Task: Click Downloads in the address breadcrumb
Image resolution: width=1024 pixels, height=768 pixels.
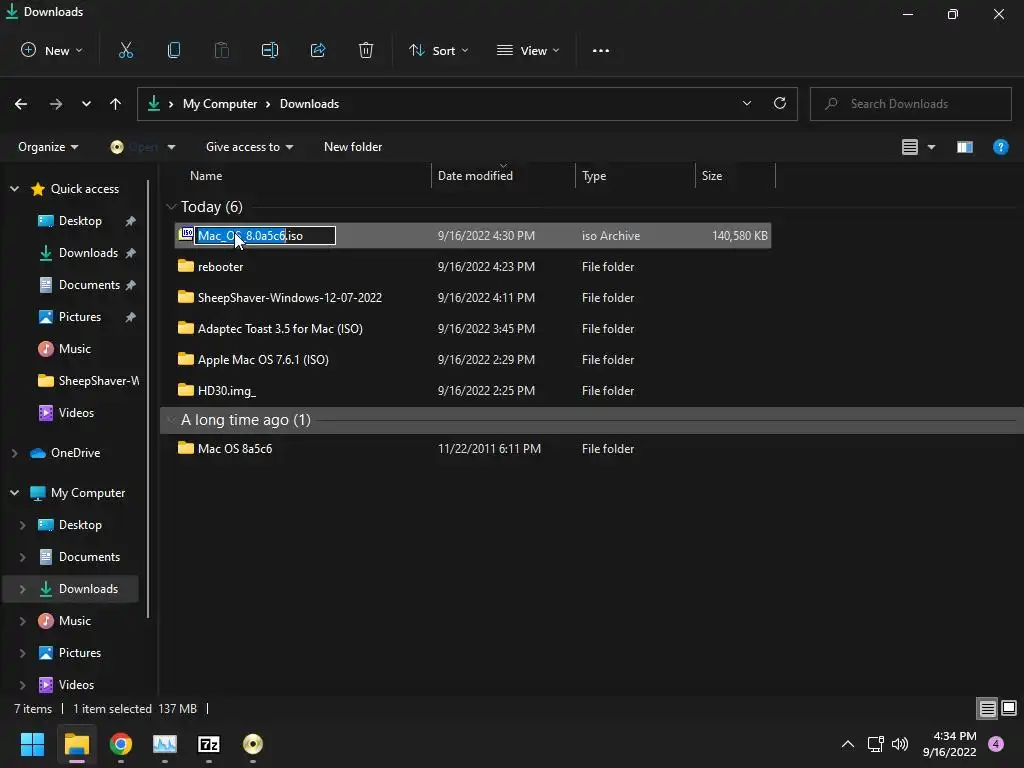Action: tap(310, 104)
